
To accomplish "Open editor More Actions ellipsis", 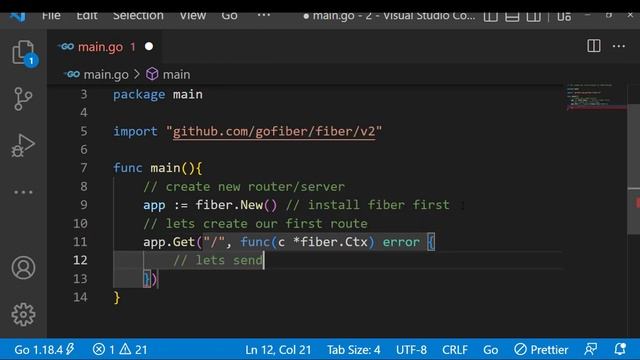I will coord(619,46).
